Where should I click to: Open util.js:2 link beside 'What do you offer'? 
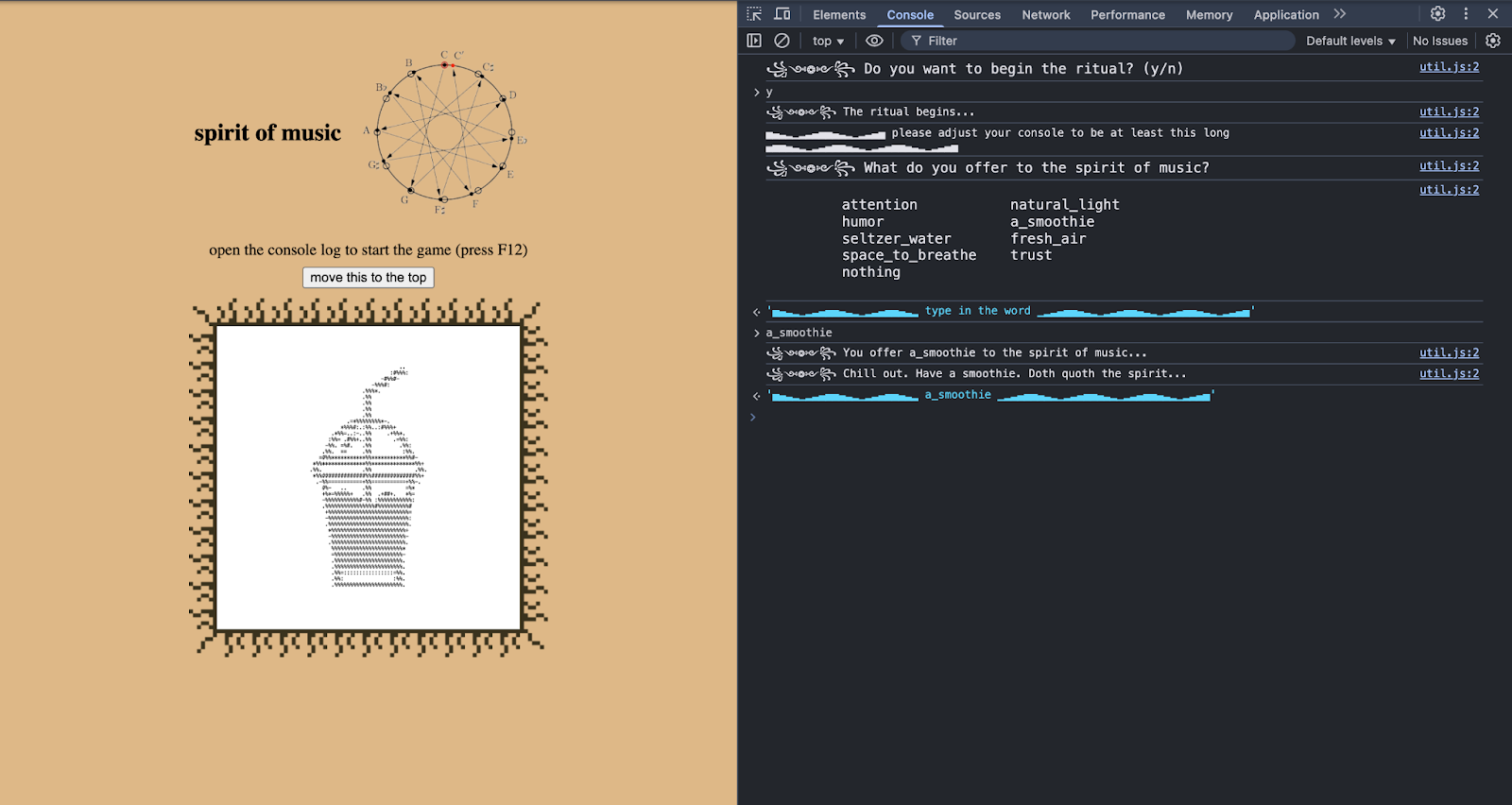click(1449, 166)
